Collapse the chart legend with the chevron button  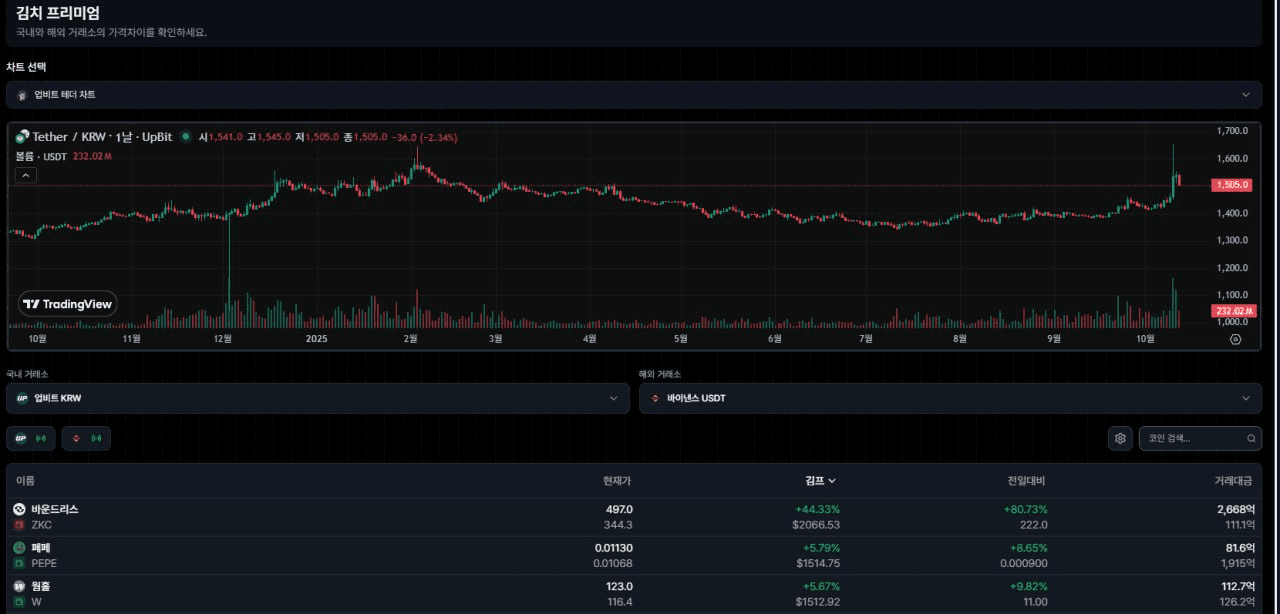26,175
